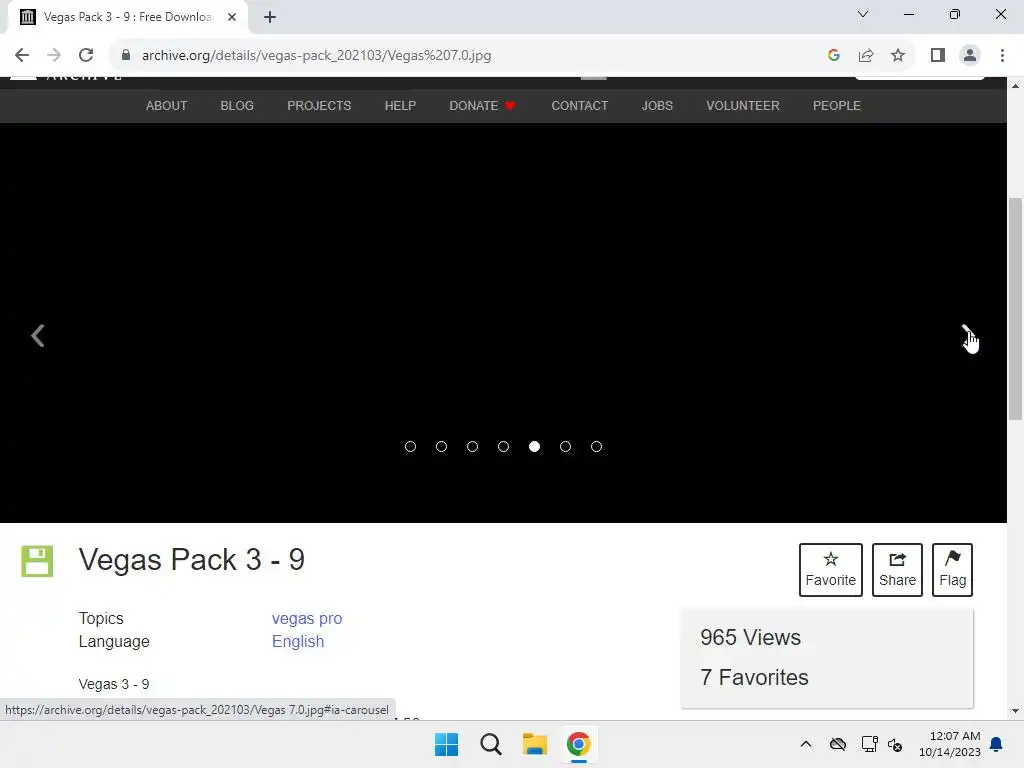Image resolution: width=1024 pixels, height=768 pixels.
Task: Select fourth carousel dot
Action: 504,447
